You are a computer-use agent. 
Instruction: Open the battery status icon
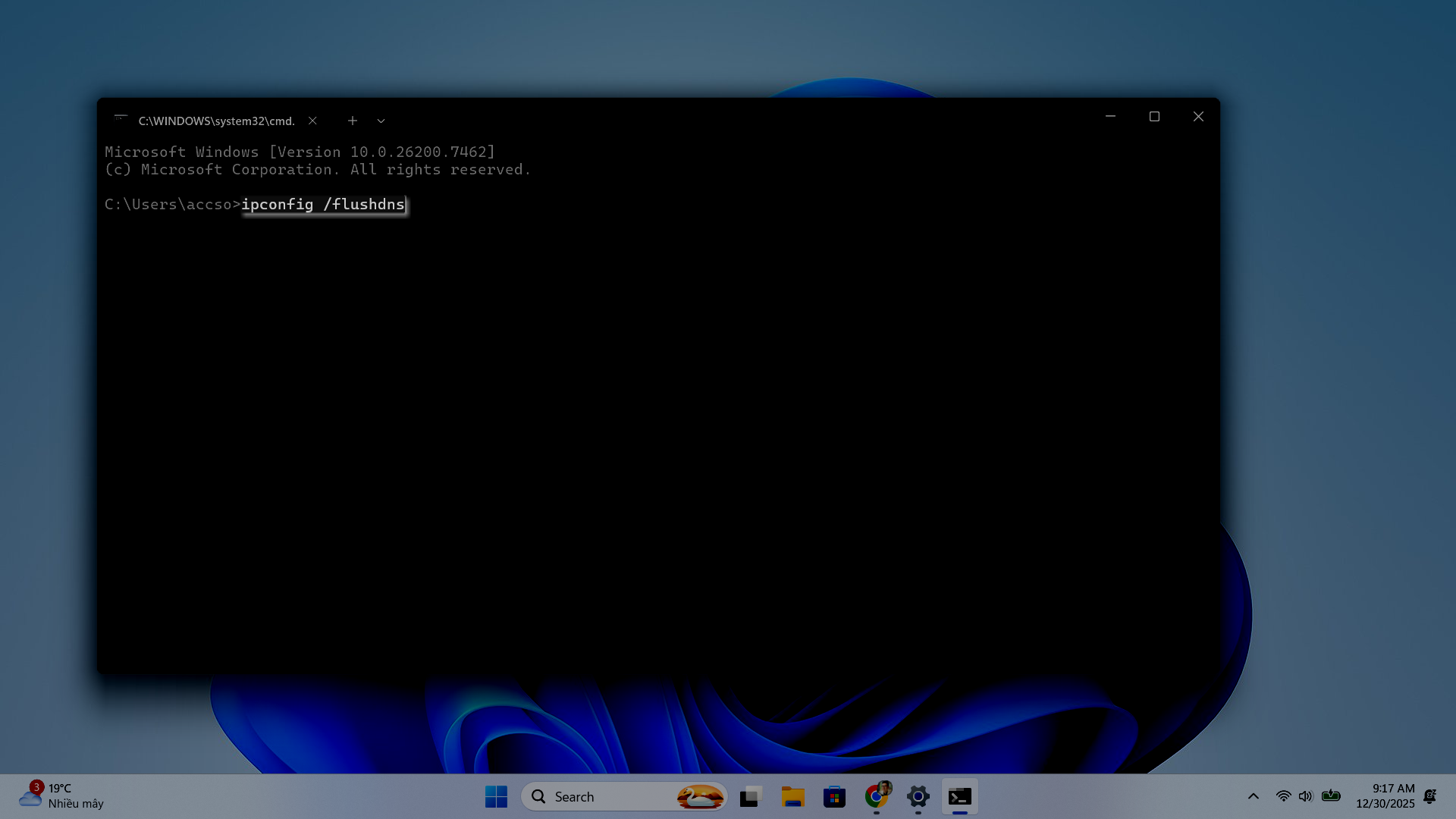tap(1331, 796)
